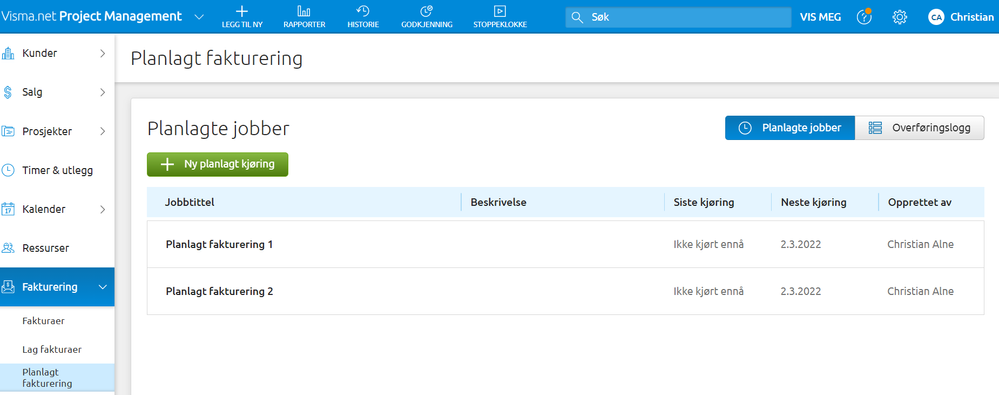Open the VIS MEG link
Viewport: 999px width, 395px height.
pyautogui.click(x=821, y=17)
